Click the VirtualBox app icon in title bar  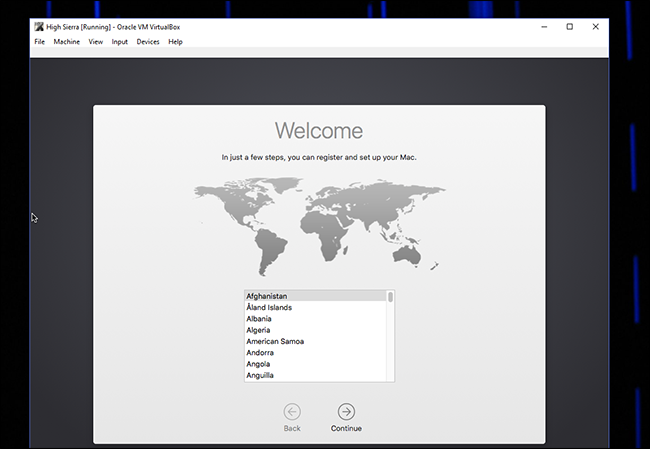coord(39,27)
